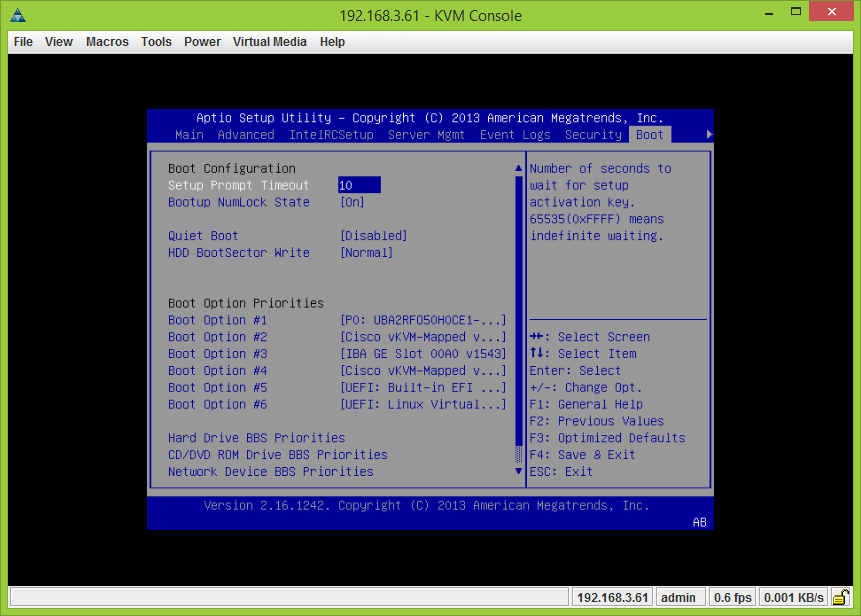Select the Quiet Boot setting
861x616 pixels.
click(x=204, y=235)
